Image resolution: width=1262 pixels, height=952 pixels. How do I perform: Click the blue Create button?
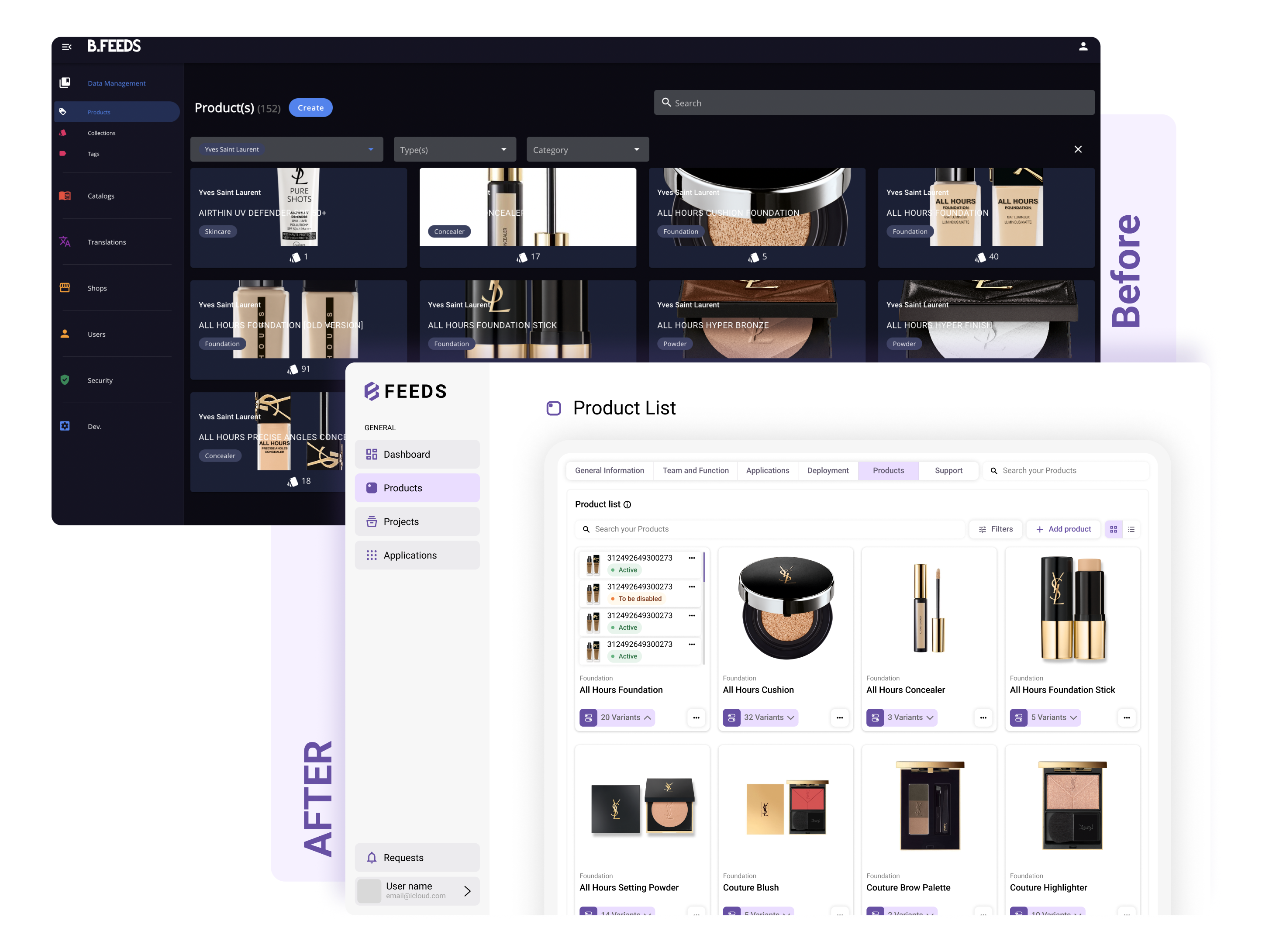pos(310,108)
